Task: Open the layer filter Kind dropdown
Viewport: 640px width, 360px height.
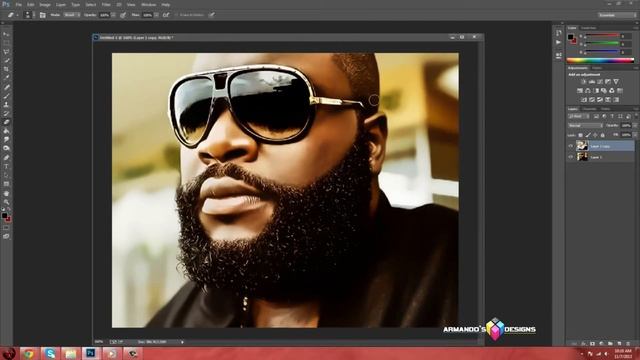Action: tap(578, 116)
